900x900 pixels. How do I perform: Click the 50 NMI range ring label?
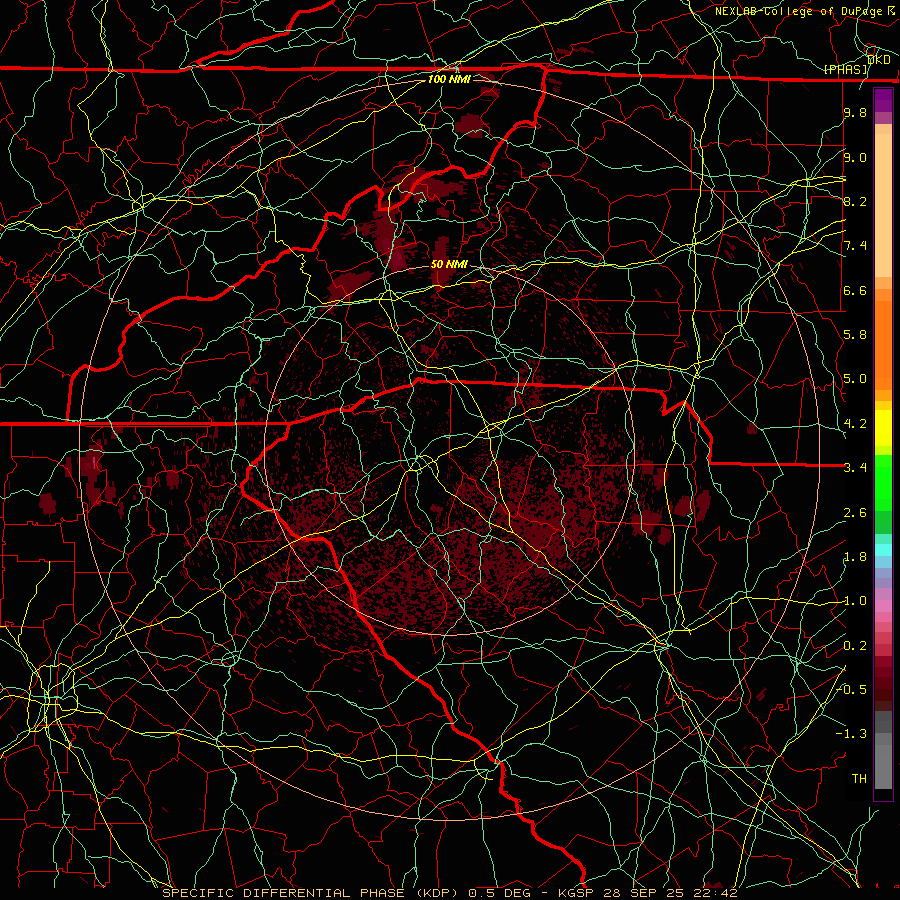449,264
